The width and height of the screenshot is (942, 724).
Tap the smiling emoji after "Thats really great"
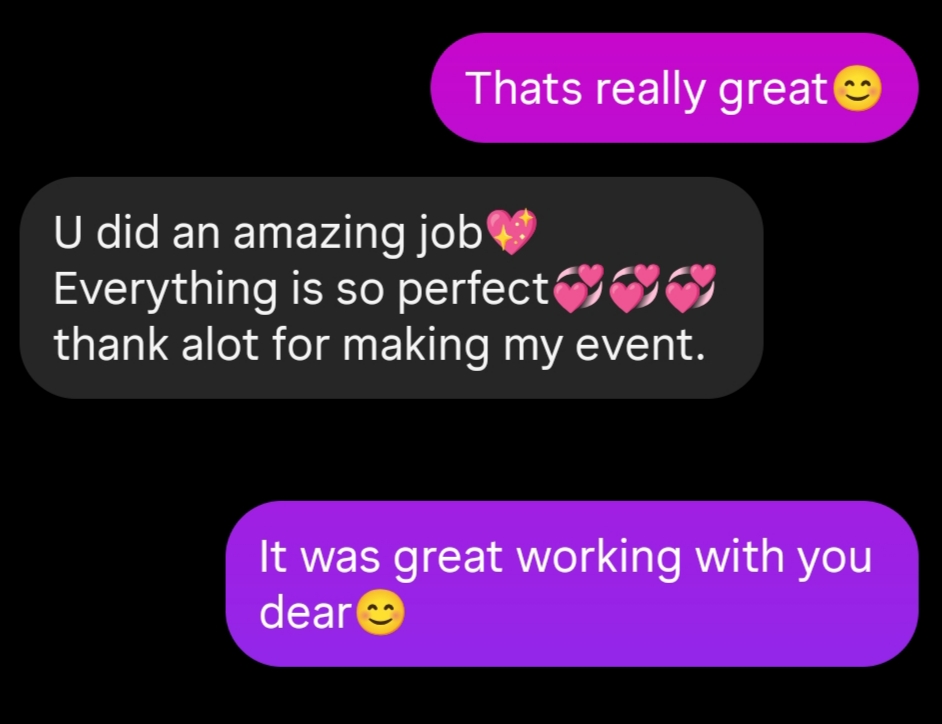coord(858,88)
